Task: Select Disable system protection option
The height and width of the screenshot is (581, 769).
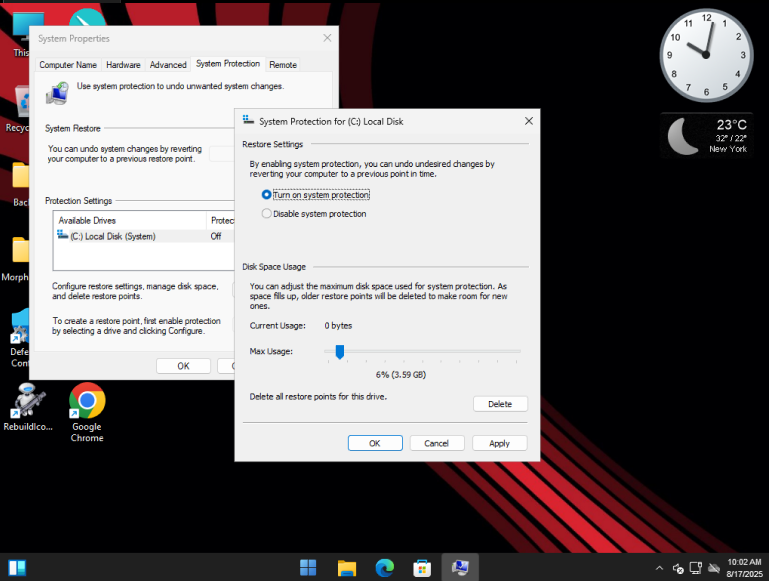Action: pos(266,213)
